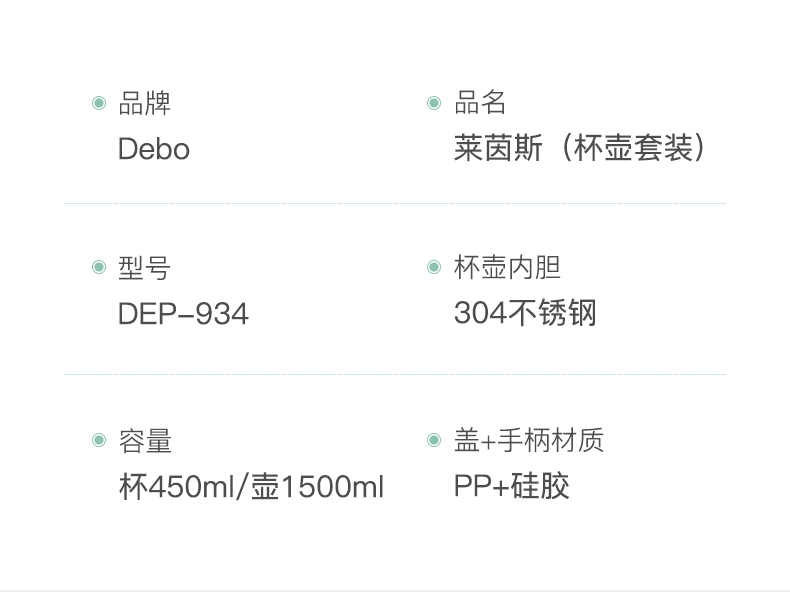Screen dimensions: 790x592
Task: Click the model number DEP-934
Action: (183, 314)
